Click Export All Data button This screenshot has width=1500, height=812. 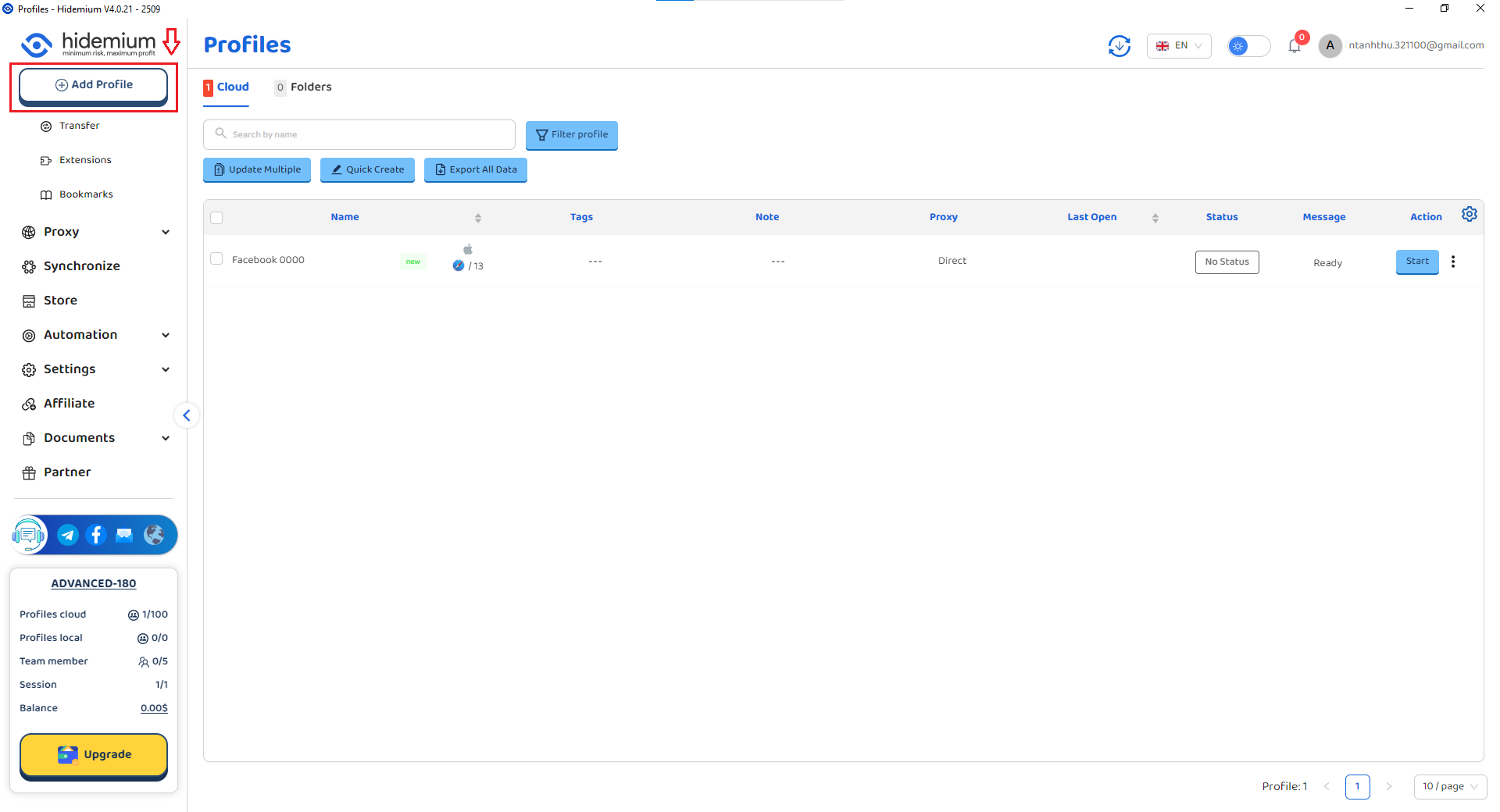476,169
